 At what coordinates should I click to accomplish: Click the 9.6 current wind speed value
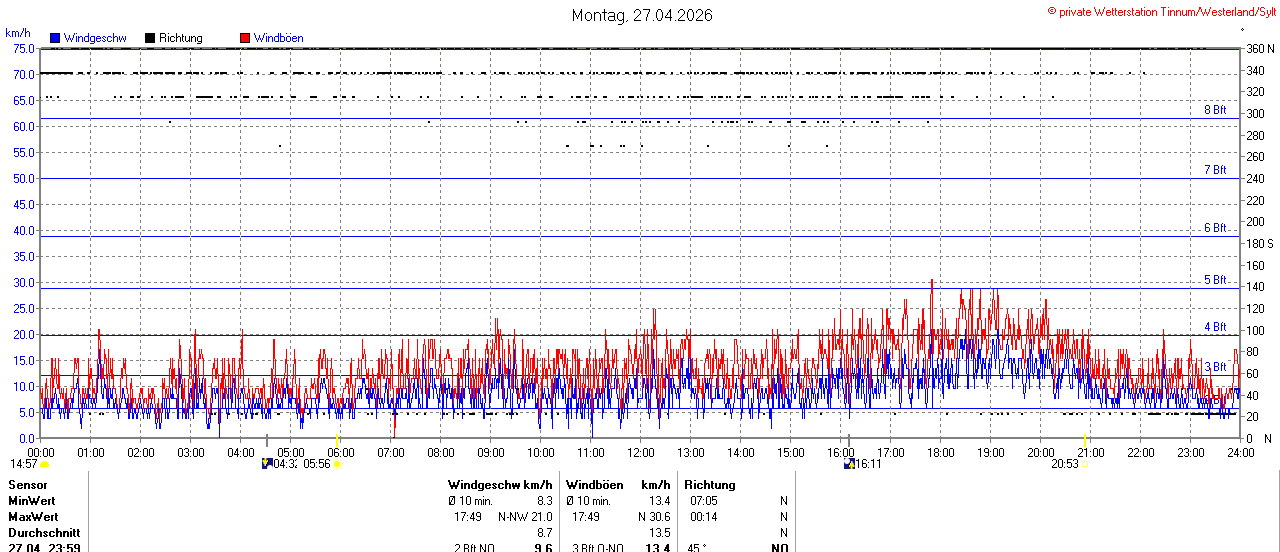(x=544, y=548)
